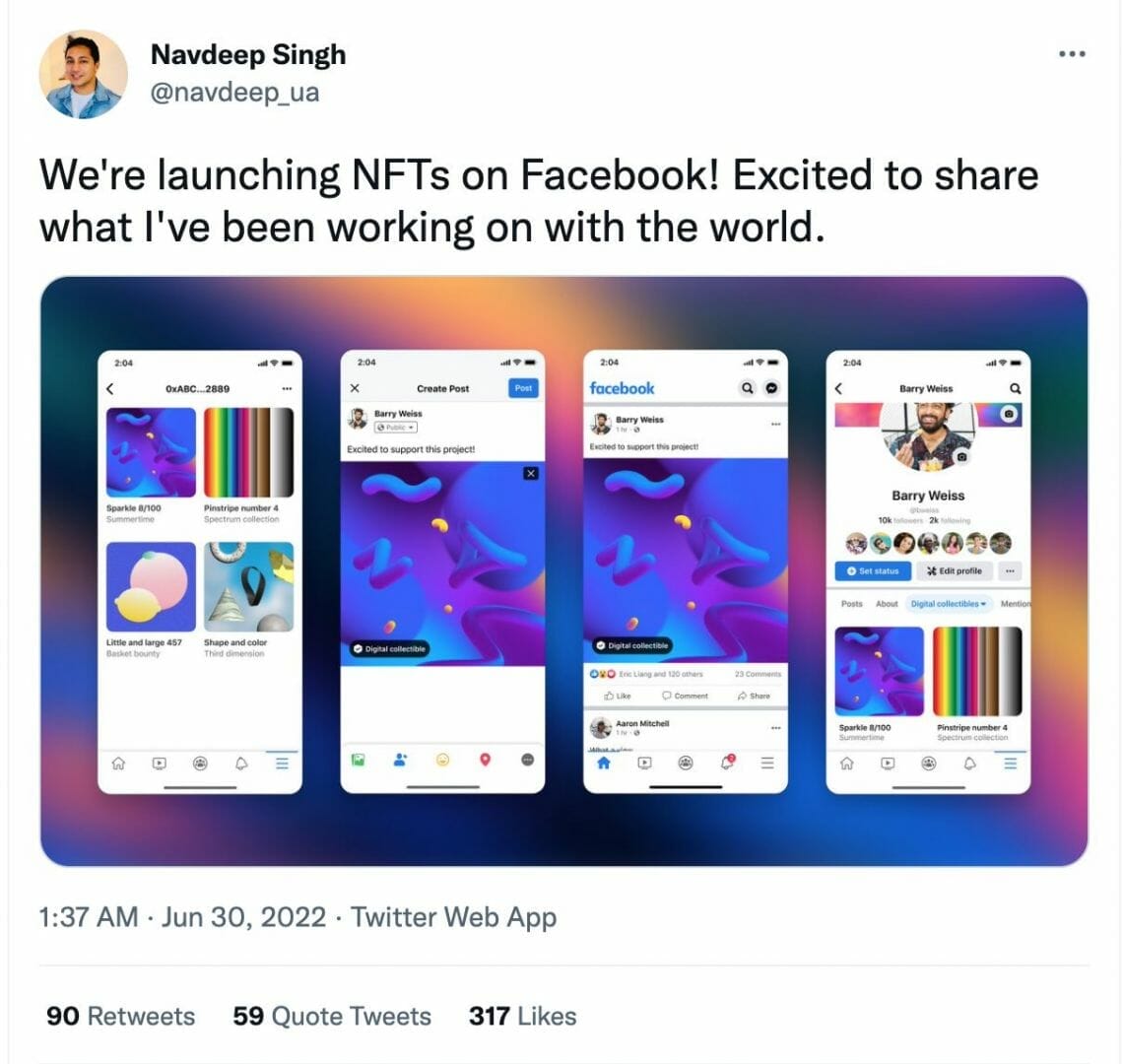Tap the green photo gallery icon in Create Post
This screenshot has width=1123, height=1064.
pos(359,760)
